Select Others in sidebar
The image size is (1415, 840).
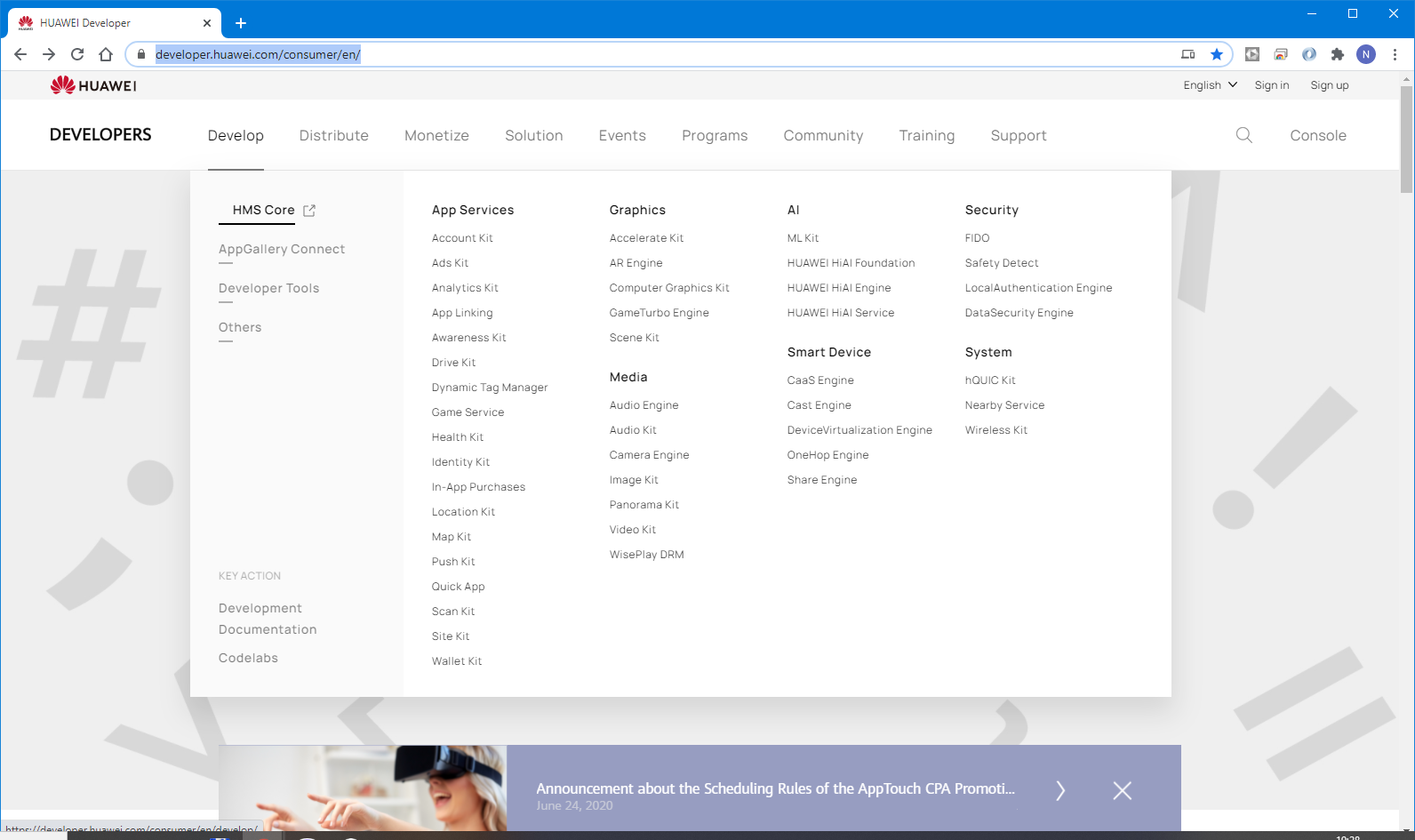coord(240,327)
